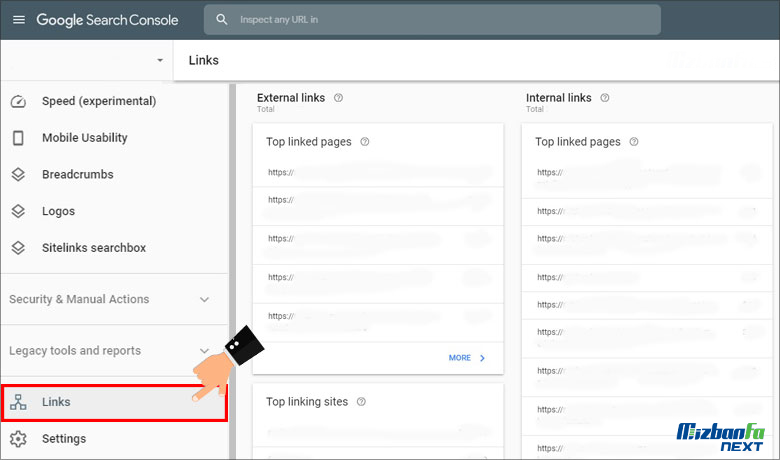
Task: Open the property selector dropdown arrow
Action: point(160,60)
